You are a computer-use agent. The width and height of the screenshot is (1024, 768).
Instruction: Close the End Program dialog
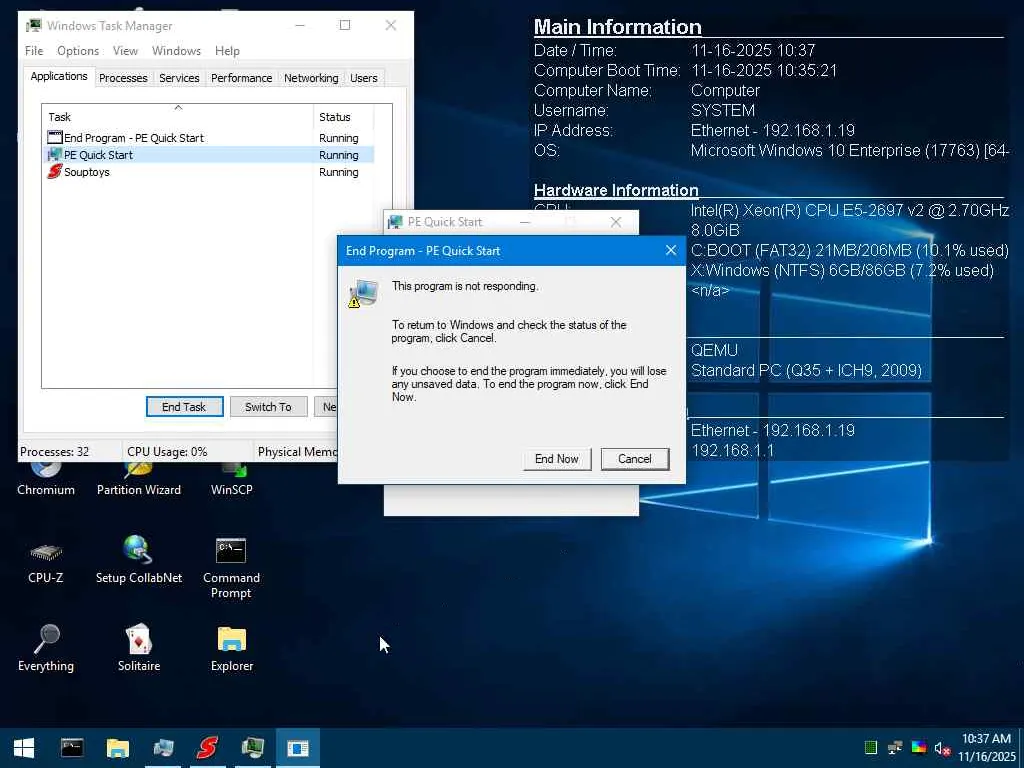click(x=671, y=251)
